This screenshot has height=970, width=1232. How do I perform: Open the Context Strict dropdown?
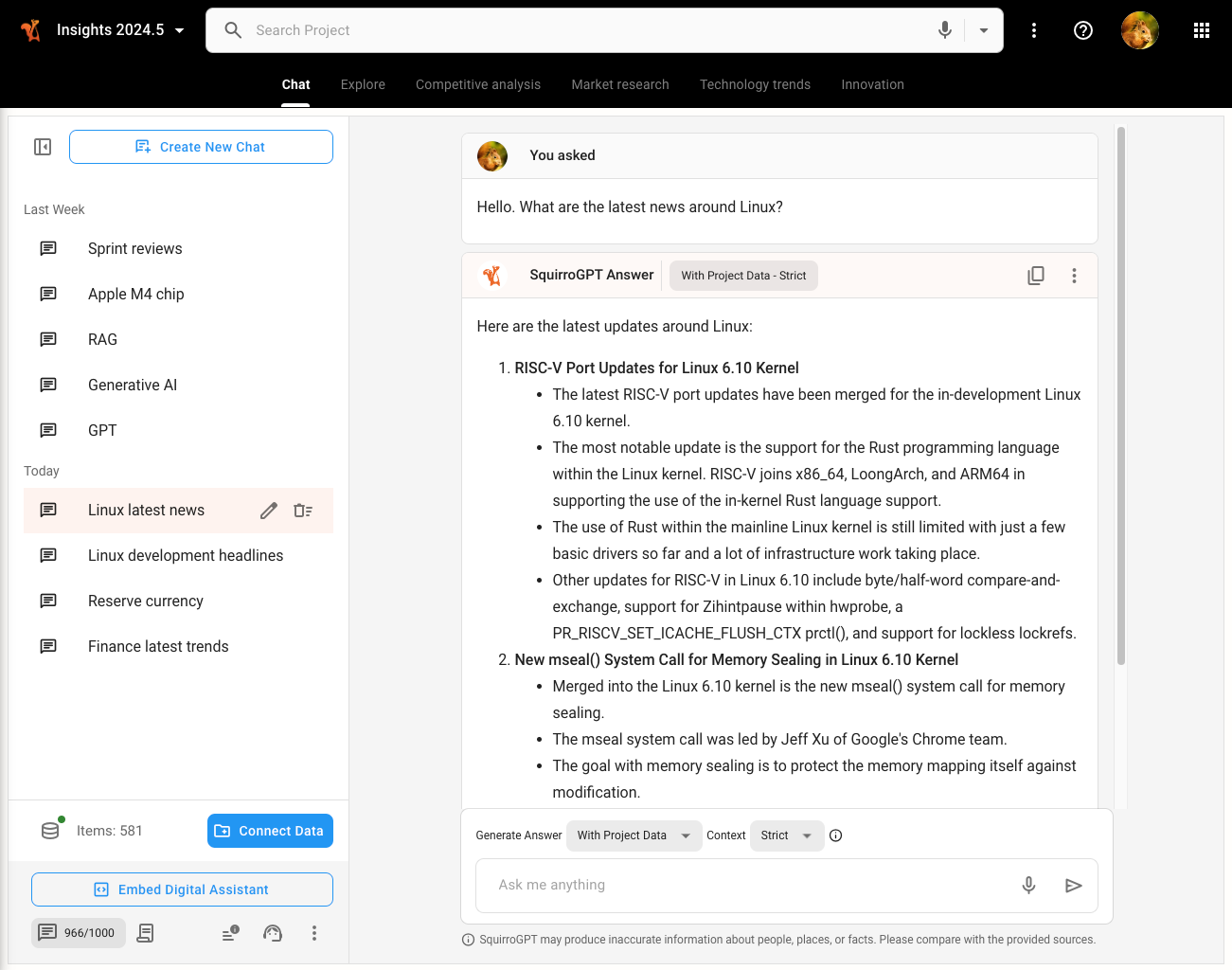pos(786,835)
